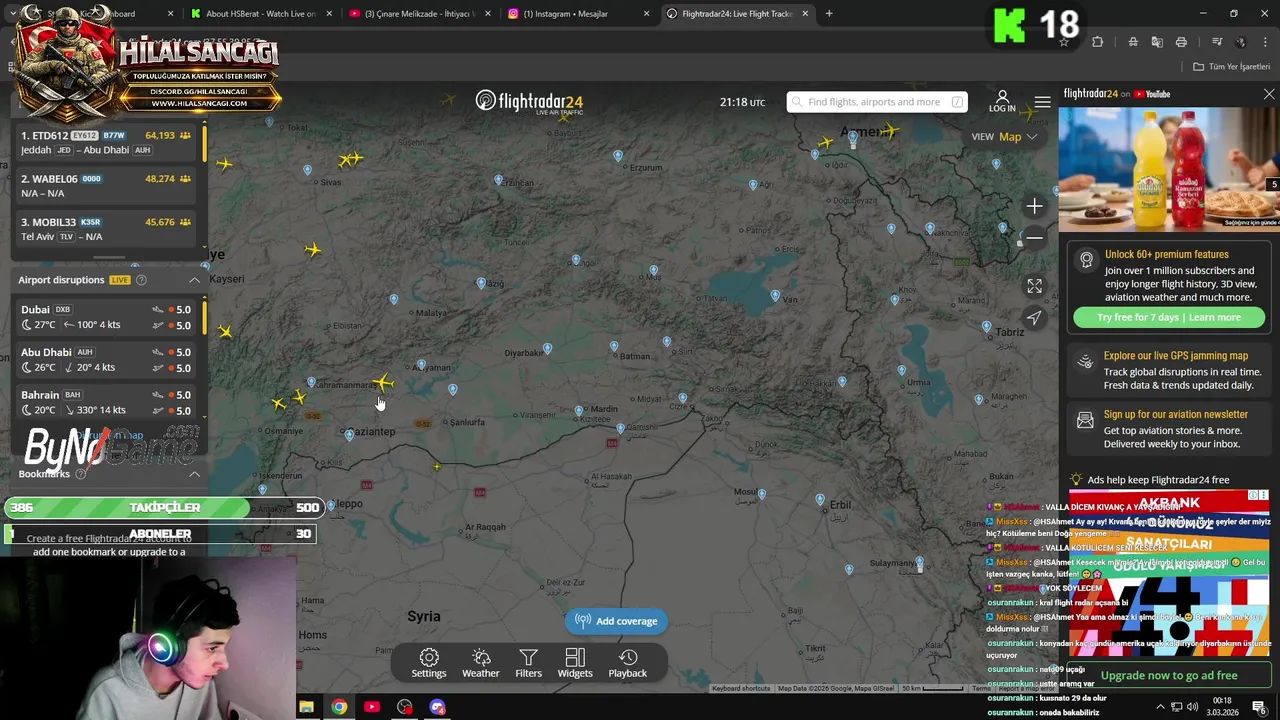Click Keyboard shortcuts link on map

741,689
